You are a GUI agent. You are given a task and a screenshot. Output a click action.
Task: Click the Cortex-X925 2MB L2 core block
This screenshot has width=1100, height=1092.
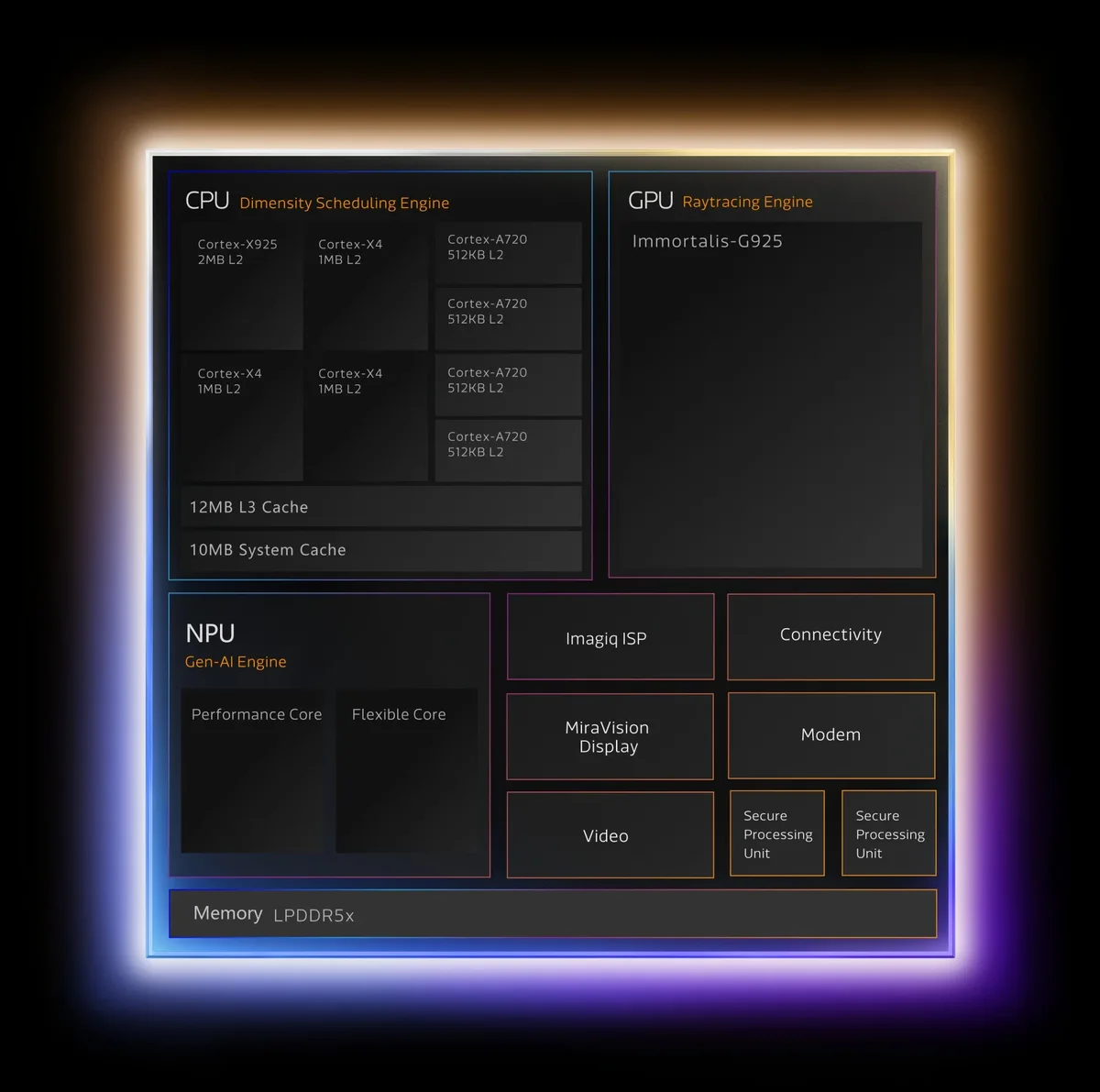point(242,286)
